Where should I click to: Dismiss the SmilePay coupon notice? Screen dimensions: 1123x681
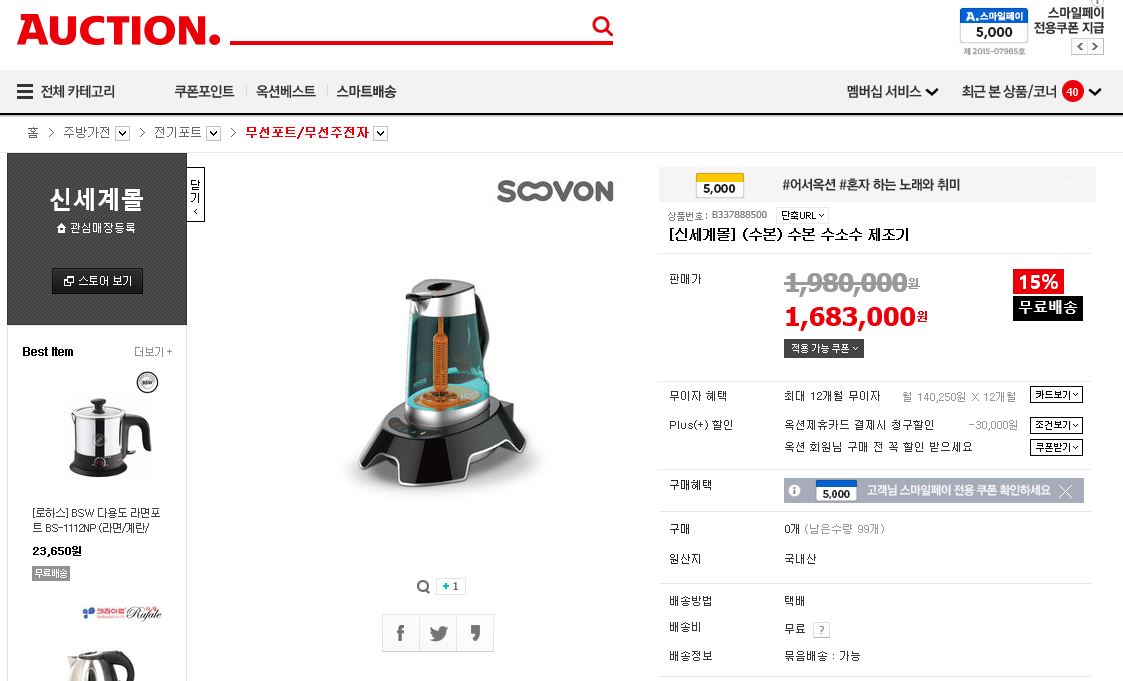[x=1066, y=491]
